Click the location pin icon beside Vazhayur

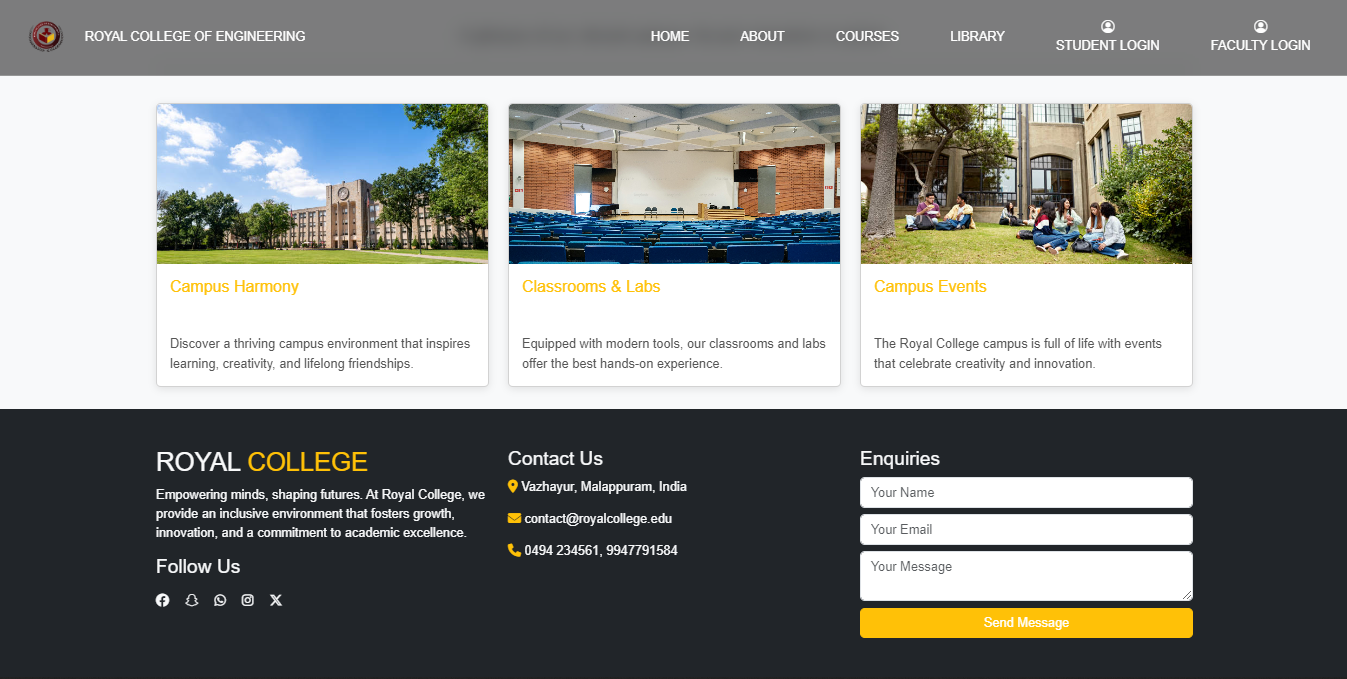coord(513,487)
